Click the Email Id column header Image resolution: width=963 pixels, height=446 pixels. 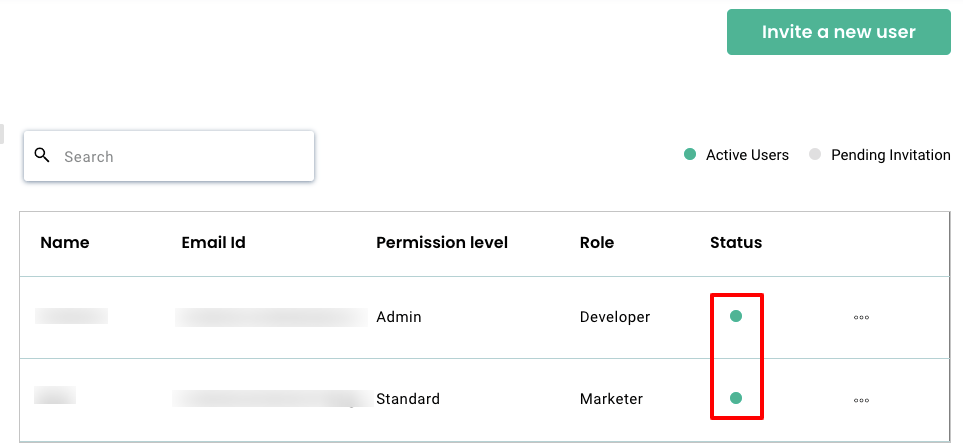[x=214, y=243]
